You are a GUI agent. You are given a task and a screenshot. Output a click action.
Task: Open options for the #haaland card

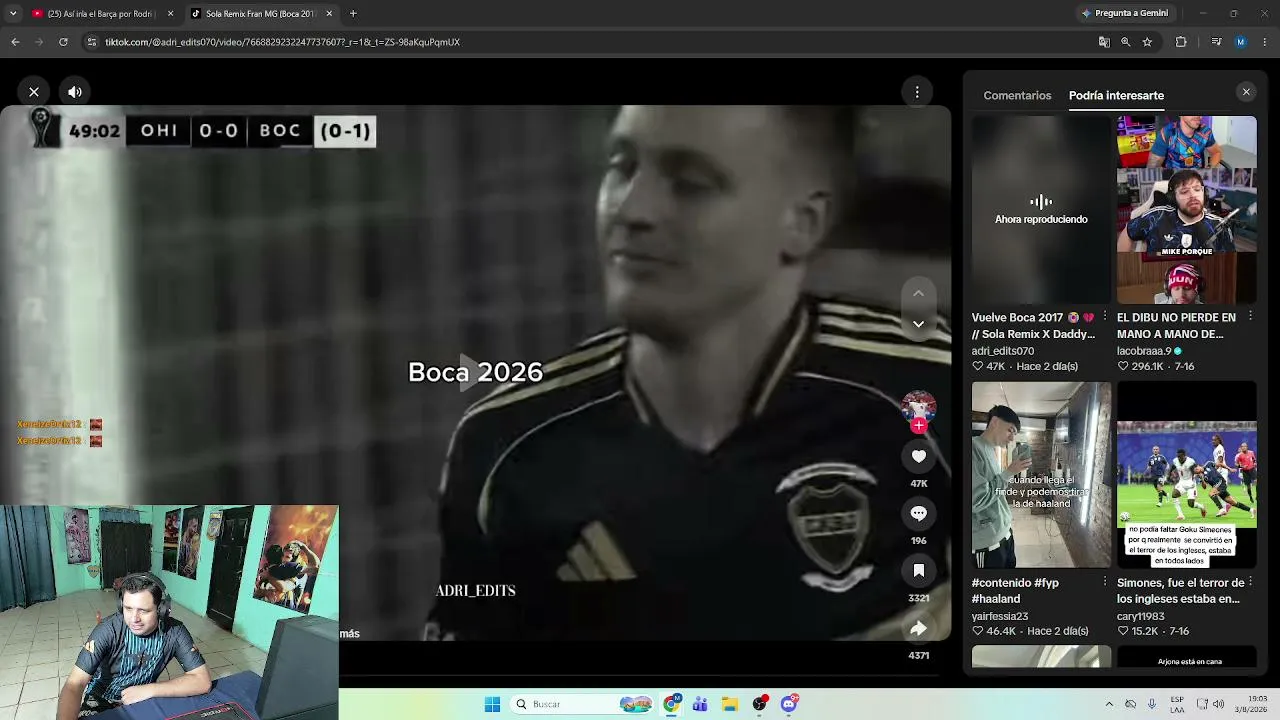[1105, 582]
